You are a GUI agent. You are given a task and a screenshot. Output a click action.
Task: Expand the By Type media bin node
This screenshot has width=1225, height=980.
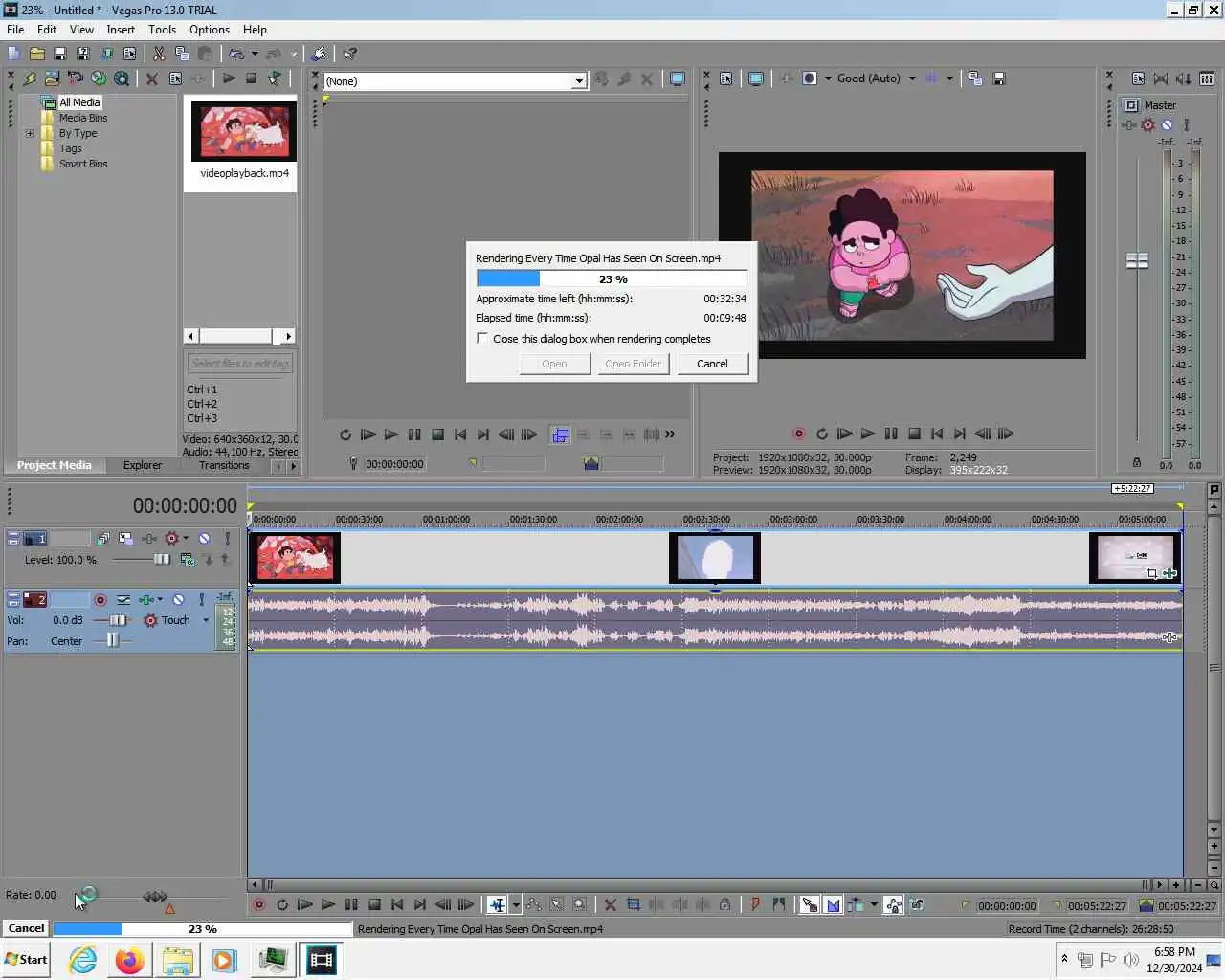31,133
